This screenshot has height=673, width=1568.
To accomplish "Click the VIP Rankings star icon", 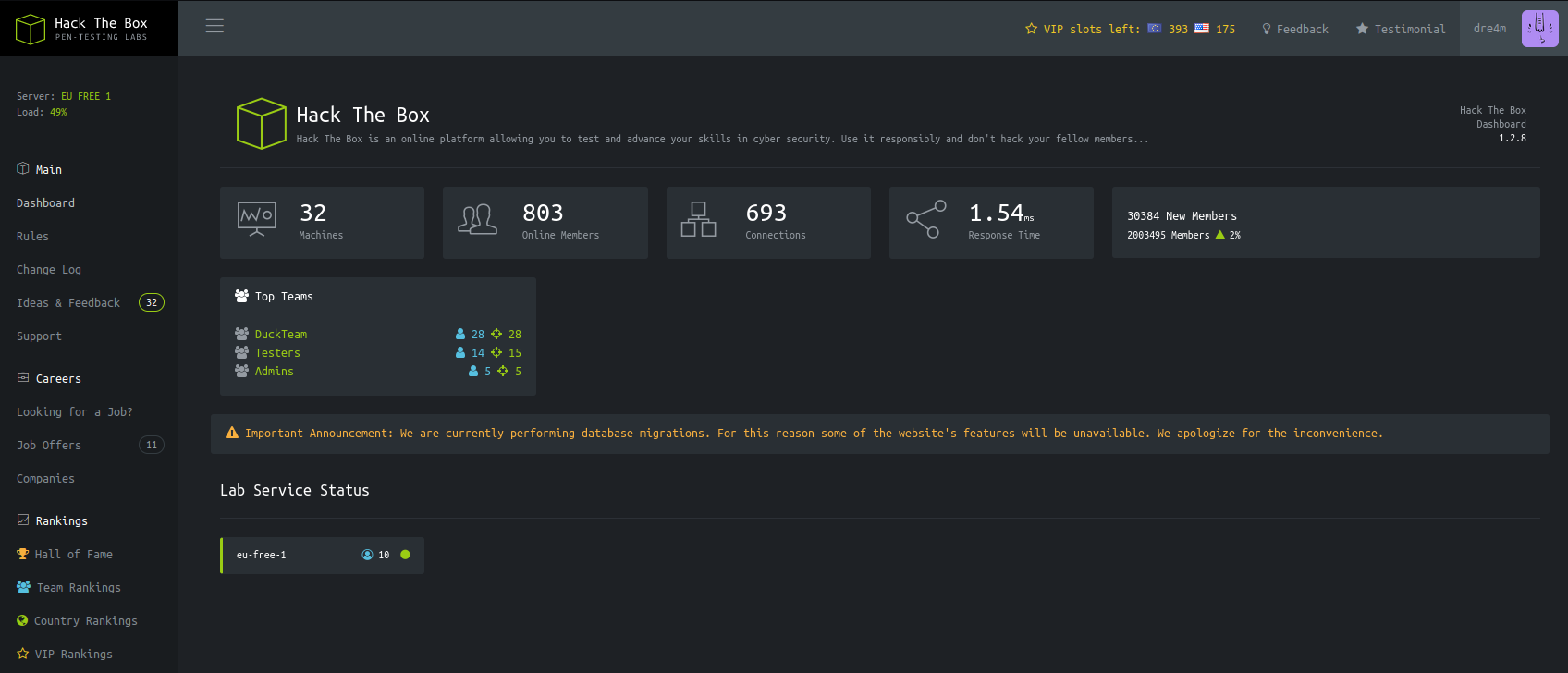I will [x=23, y=654].
